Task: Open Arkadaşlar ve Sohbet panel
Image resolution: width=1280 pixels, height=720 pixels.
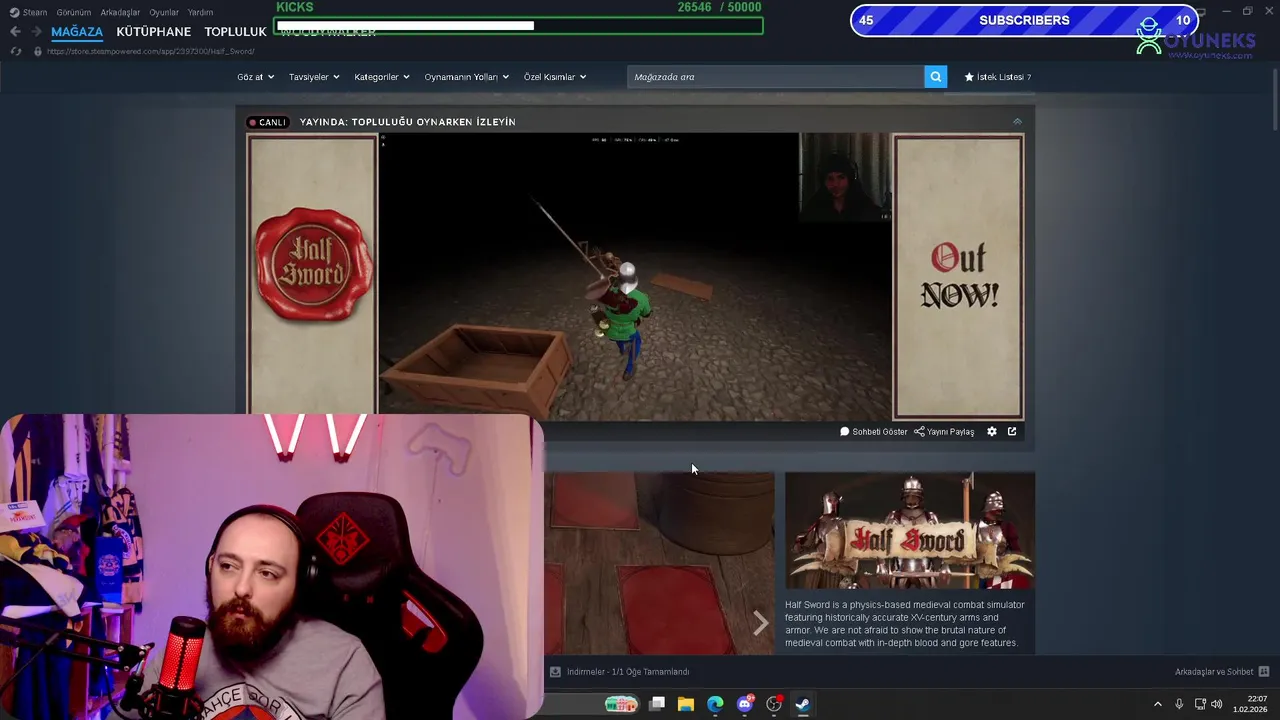Action: coord(1214,672)
